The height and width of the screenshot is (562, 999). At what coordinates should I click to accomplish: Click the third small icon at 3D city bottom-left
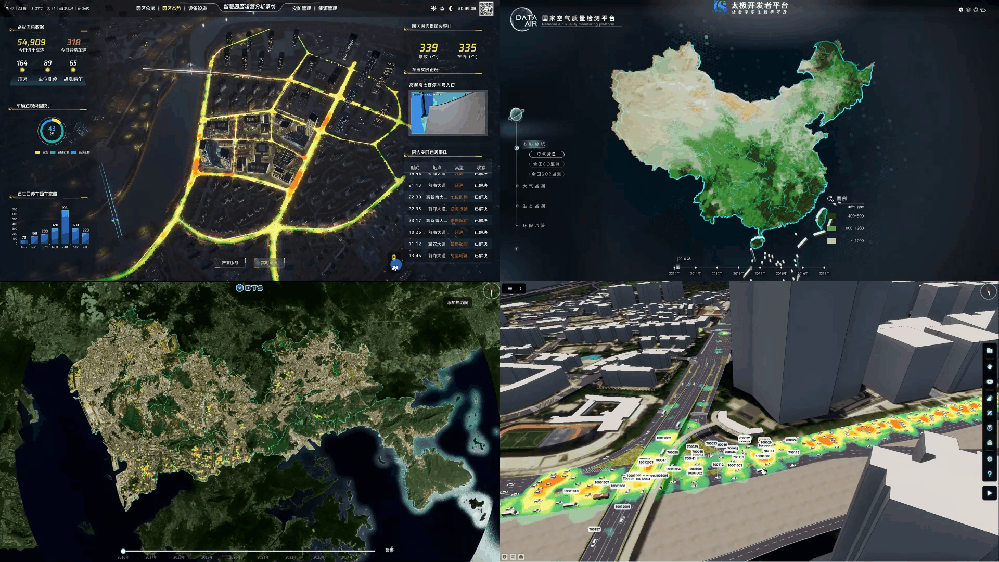521,557
